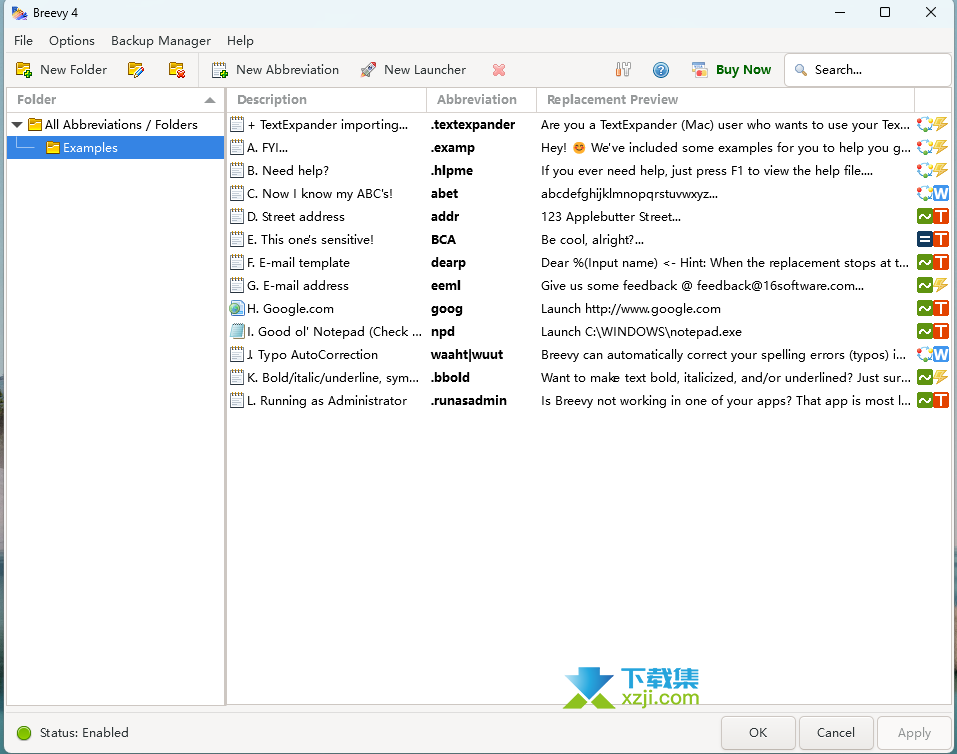Sort by the Abbreviation column header
957x754 pixels.
tap(482, 100)
